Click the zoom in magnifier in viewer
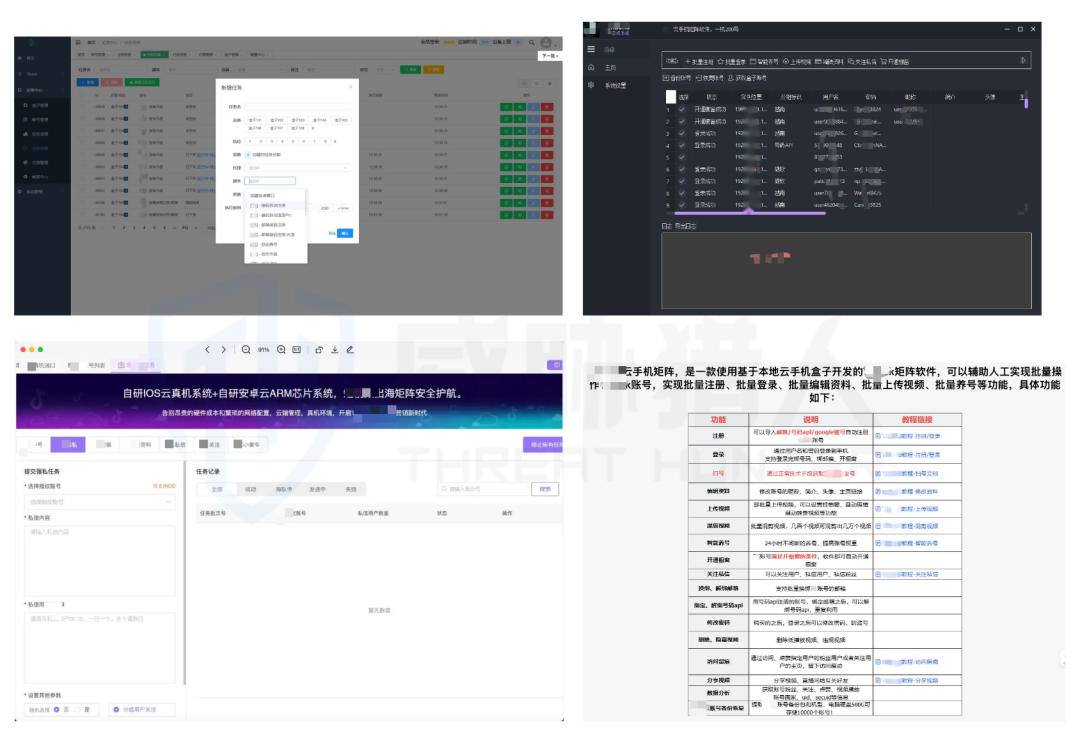The height and width of the screenshot is (743, 1080). 281,350
